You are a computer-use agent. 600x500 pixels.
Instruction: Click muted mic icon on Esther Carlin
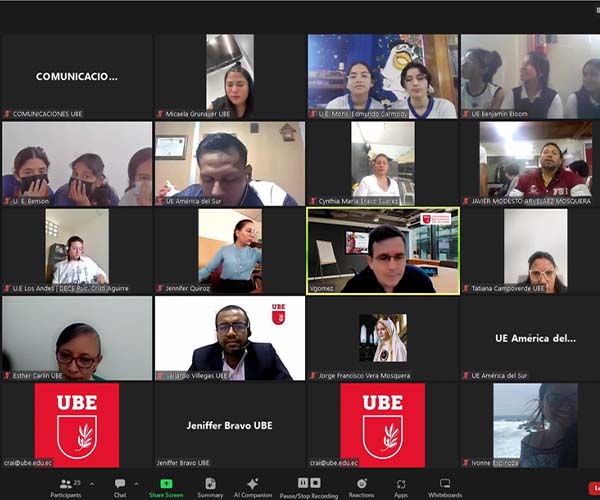pos(7,375)
